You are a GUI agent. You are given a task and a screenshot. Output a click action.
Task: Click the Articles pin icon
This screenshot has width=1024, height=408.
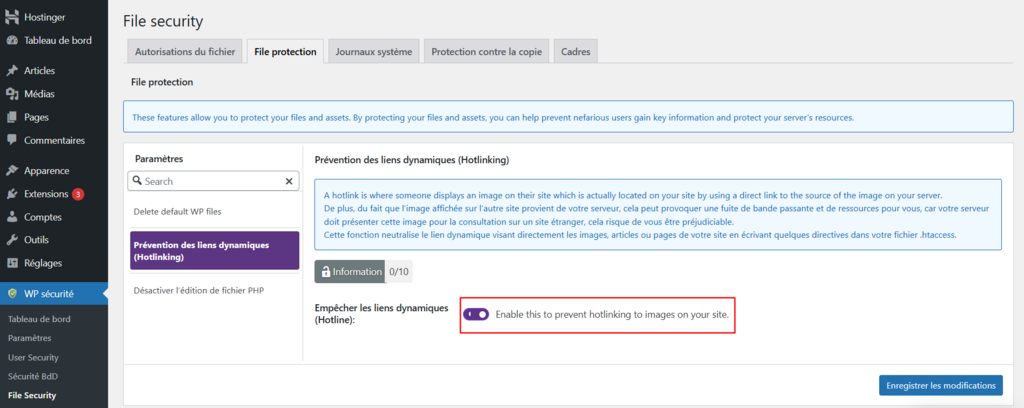tap(12, 71)
